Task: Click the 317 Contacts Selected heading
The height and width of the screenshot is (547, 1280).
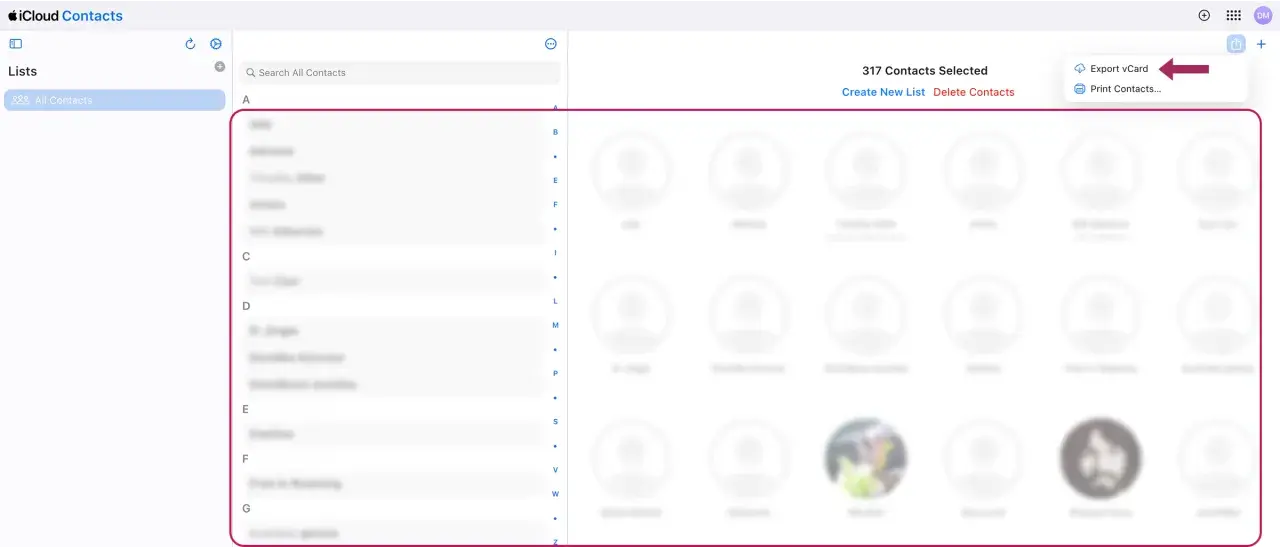Action: pos(925,71)
